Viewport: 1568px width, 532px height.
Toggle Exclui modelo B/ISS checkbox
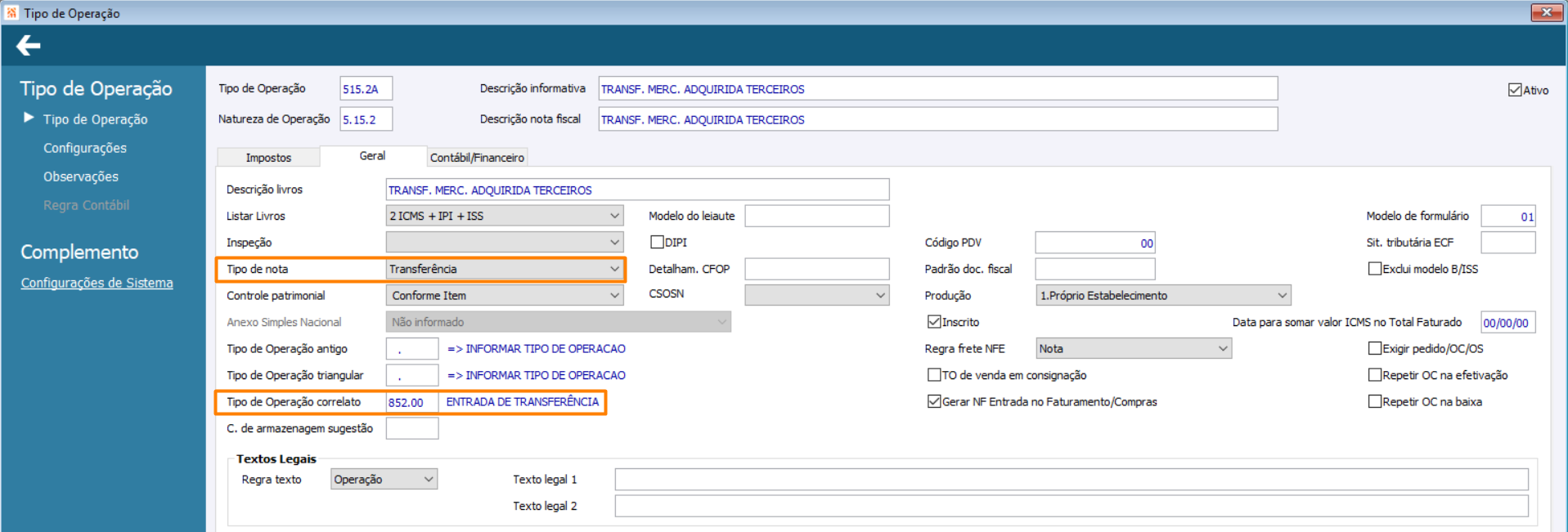coord(1375,268)
